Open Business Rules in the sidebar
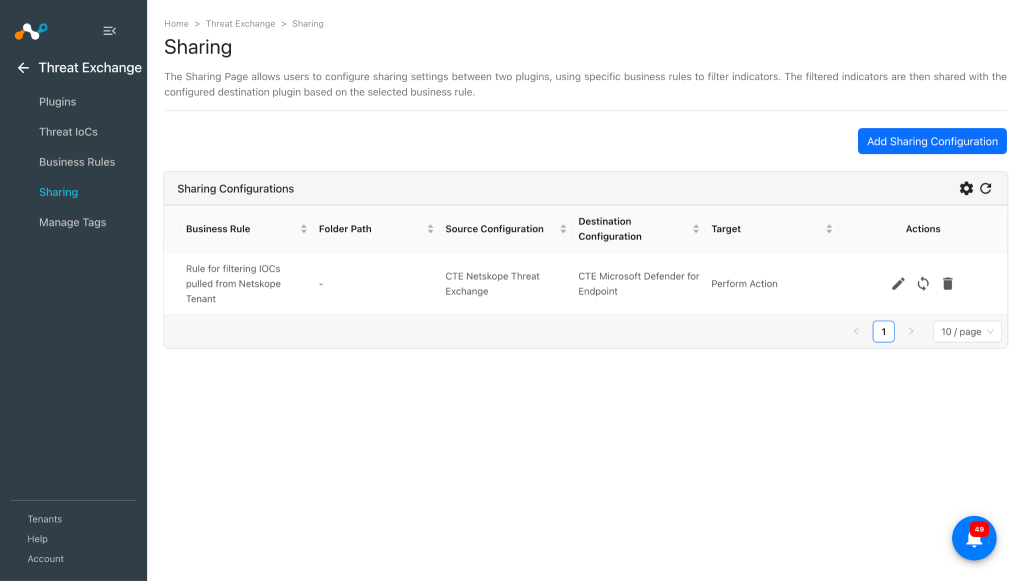The image size is (1024, 581). 77,162
